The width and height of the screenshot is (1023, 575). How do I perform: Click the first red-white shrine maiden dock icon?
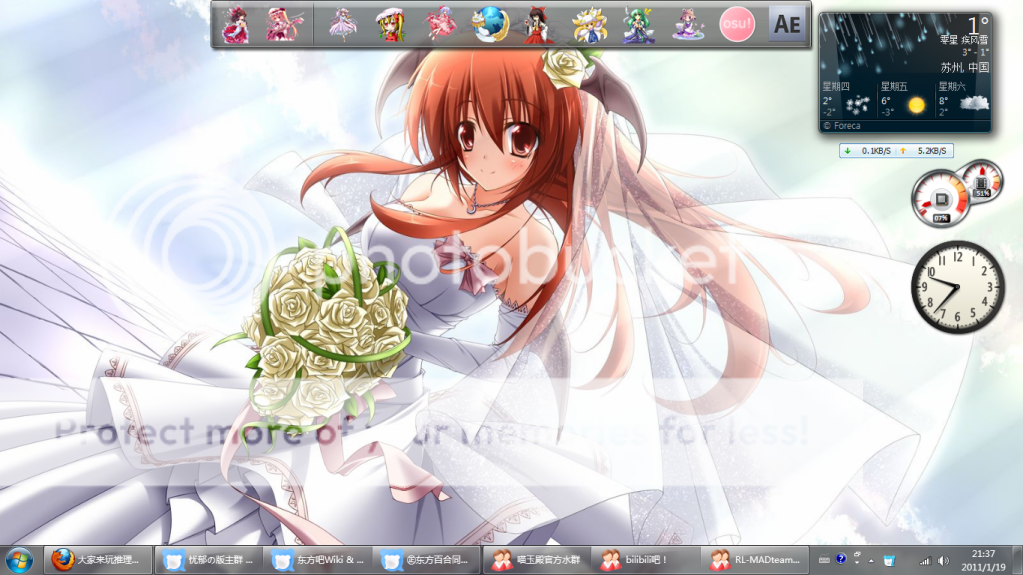(x=236, y=25)
